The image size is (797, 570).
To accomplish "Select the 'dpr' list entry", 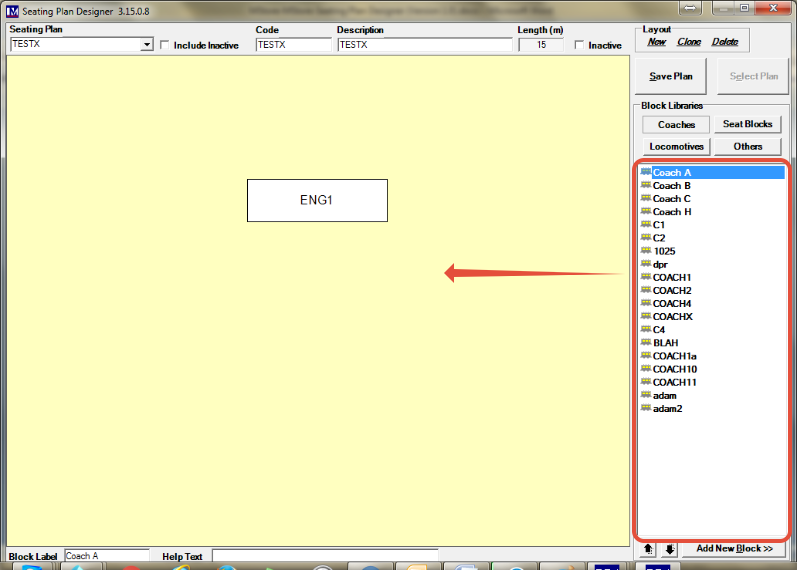I will coord(660,264).
